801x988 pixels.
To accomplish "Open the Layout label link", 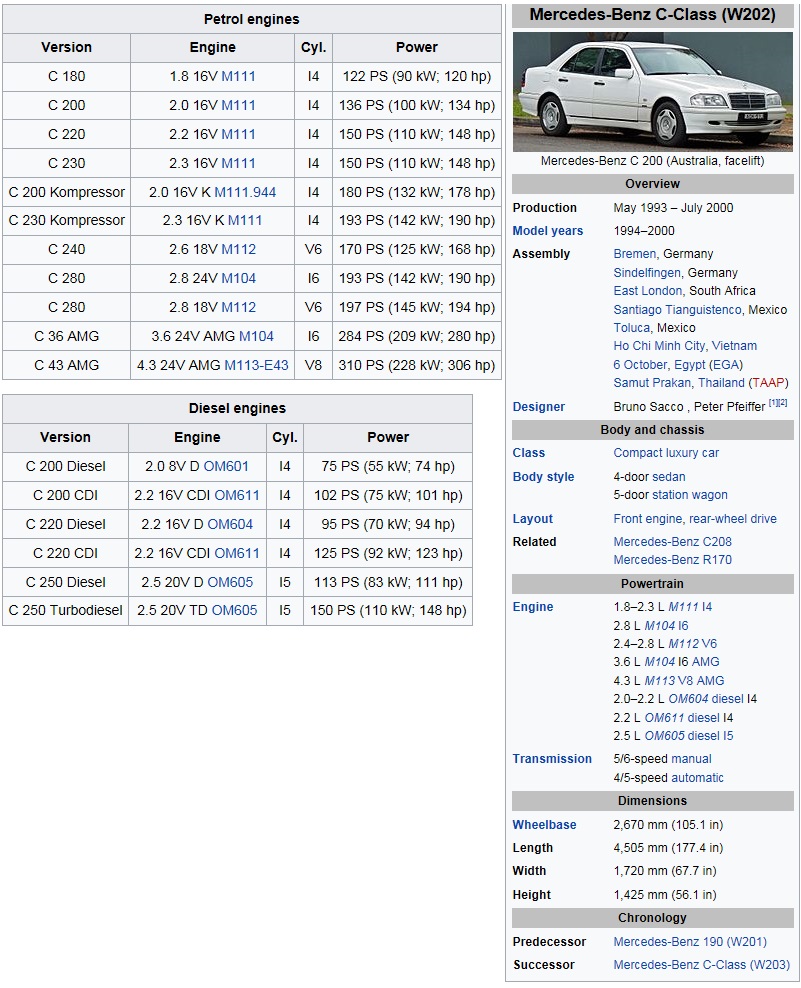I will pos(533,519).
